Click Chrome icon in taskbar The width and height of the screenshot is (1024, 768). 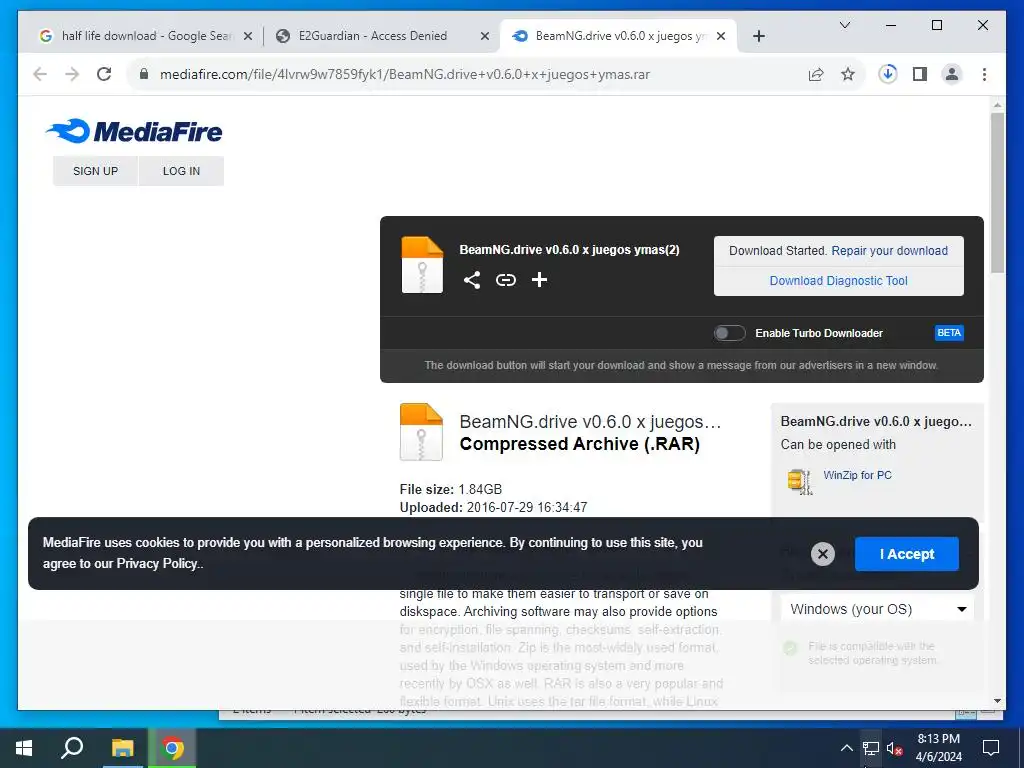[172, 748]
